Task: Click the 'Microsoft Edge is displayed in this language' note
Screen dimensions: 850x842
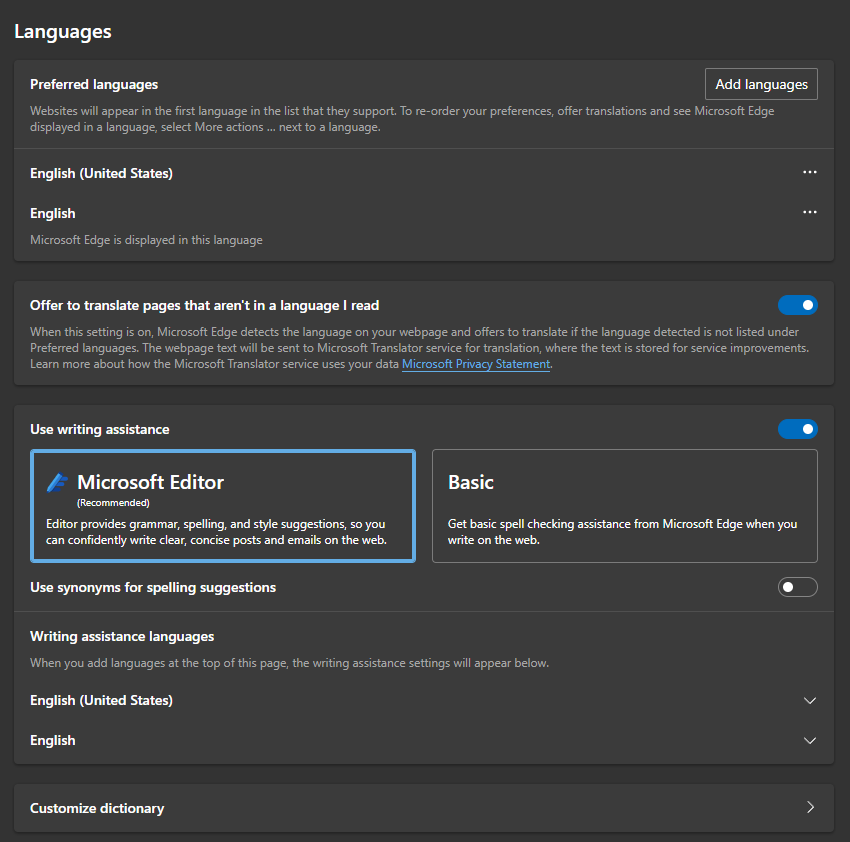Action: 146,240
